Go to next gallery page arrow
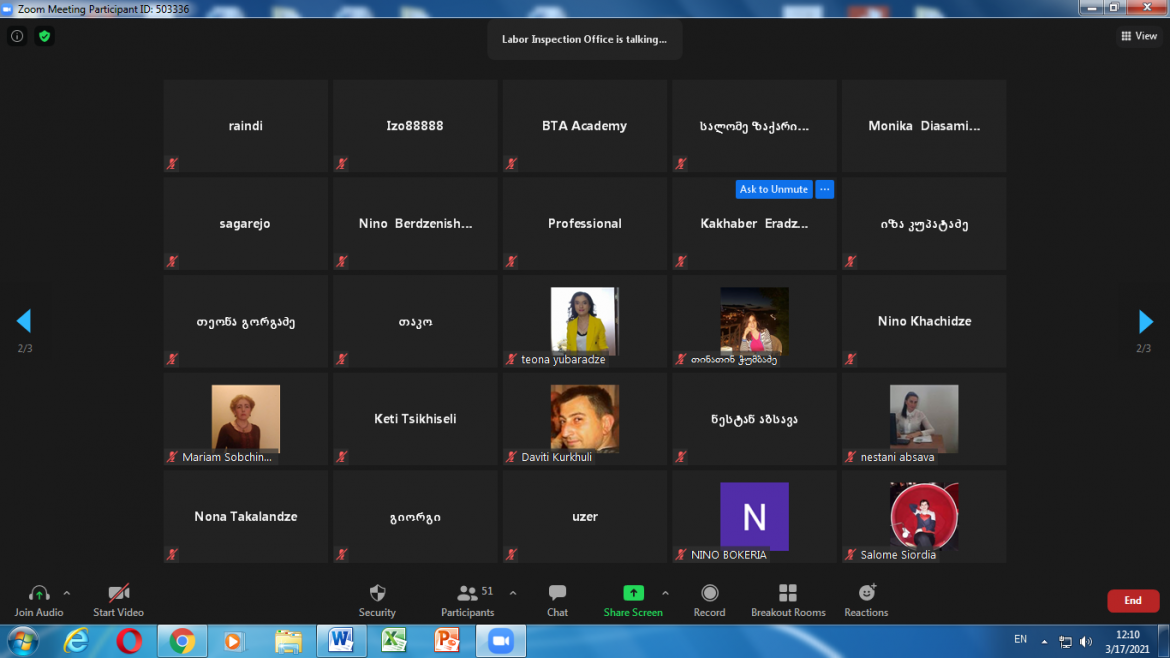This screenshot has height=658, width=1170. [x=1145, y=321]
